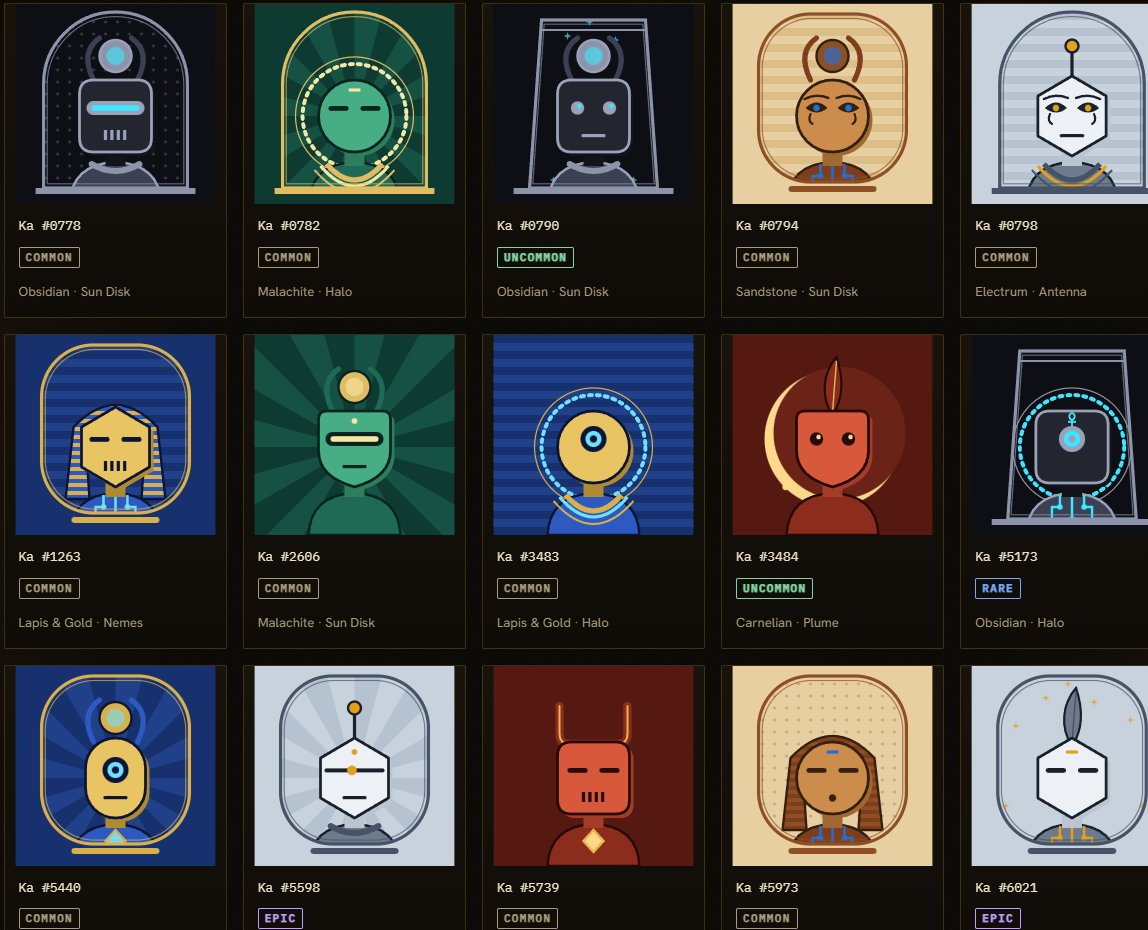Click the Lapis & Gold · Nemes text
Image resolution: width=1148 pixels, height=930 pixels.
tap(81, 622)
